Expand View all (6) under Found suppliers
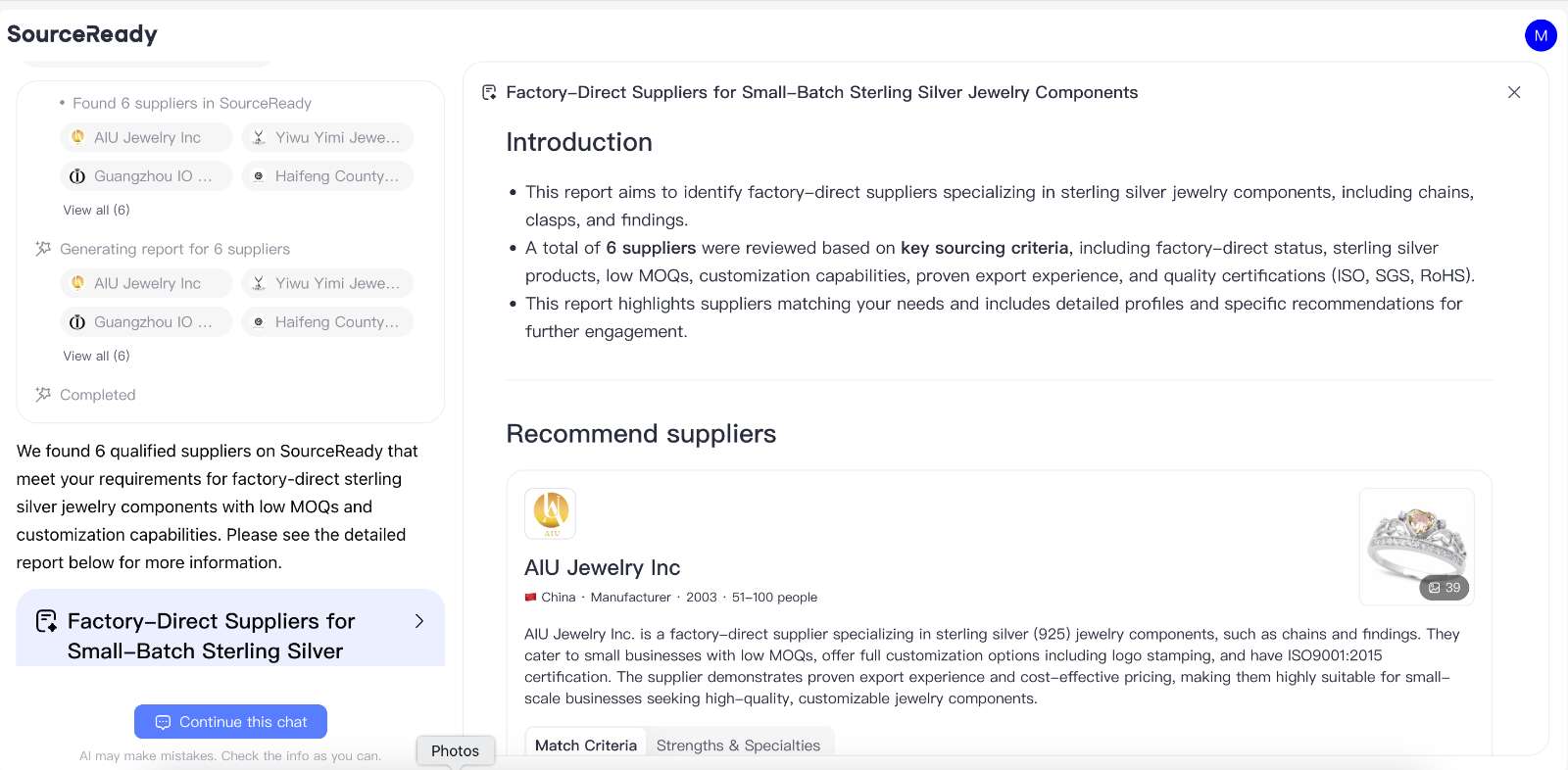The width and height of the screenshot is (1568, 770). click(x=96, y=210)
